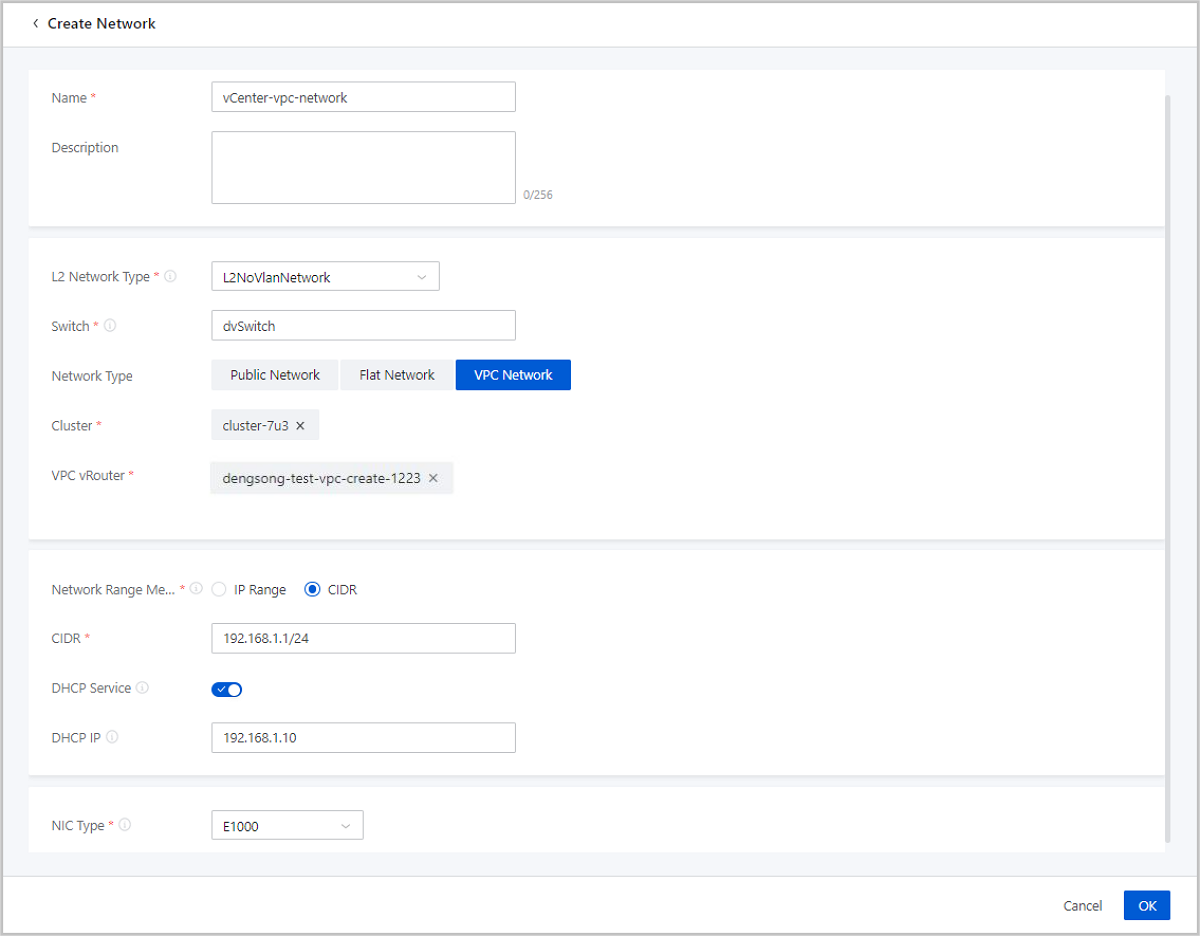
Task: Disable the DHCP Service toggle
Action: [227, 689]
